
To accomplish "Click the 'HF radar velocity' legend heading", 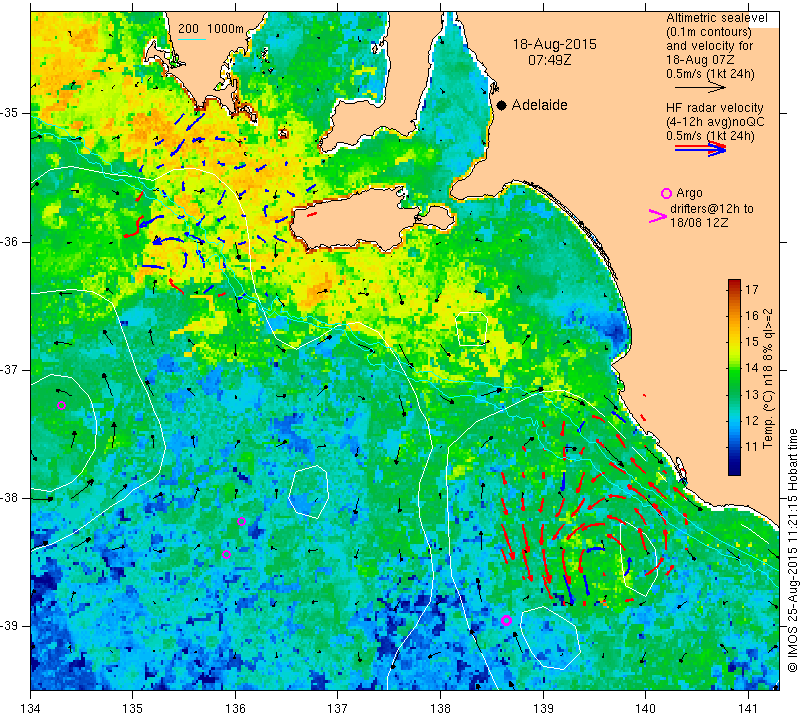I will coord(714,108).
